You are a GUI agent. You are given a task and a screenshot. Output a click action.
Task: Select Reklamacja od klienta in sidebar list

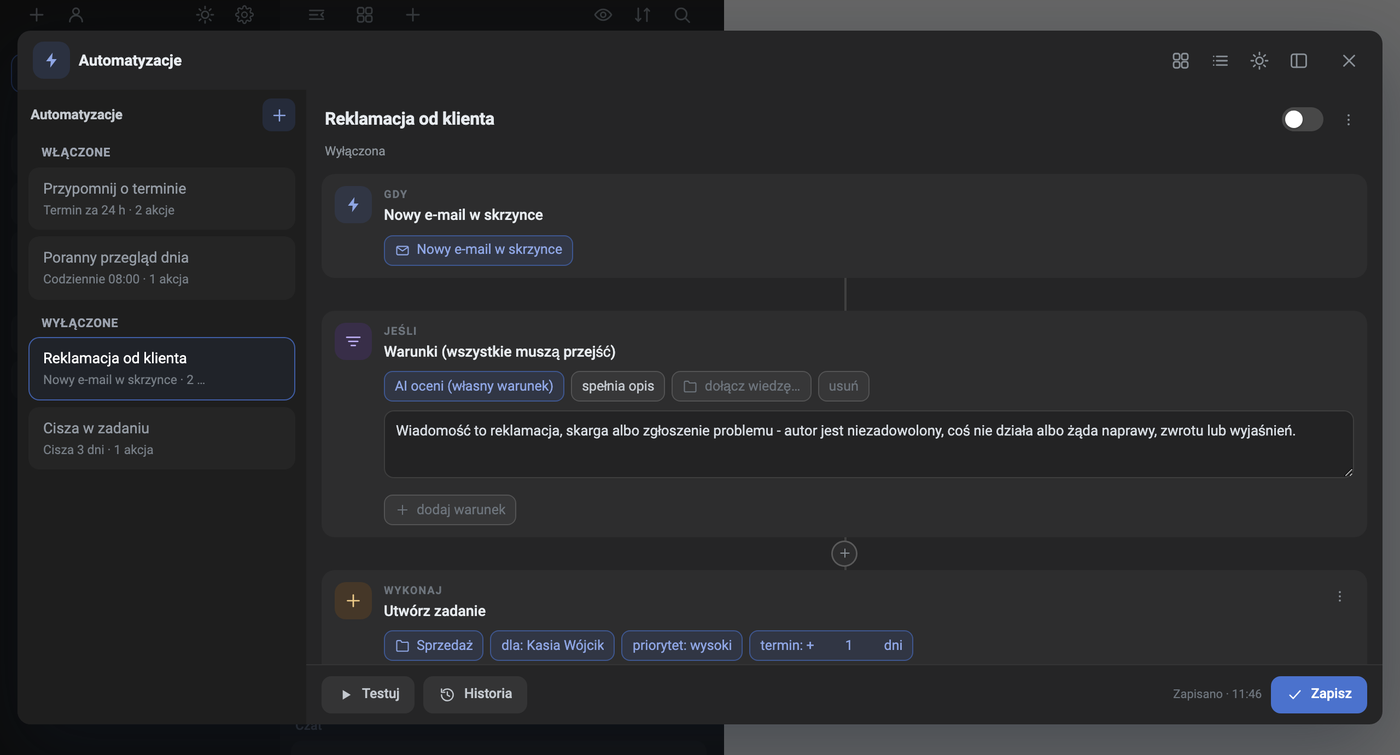click(x=162, y=368)
